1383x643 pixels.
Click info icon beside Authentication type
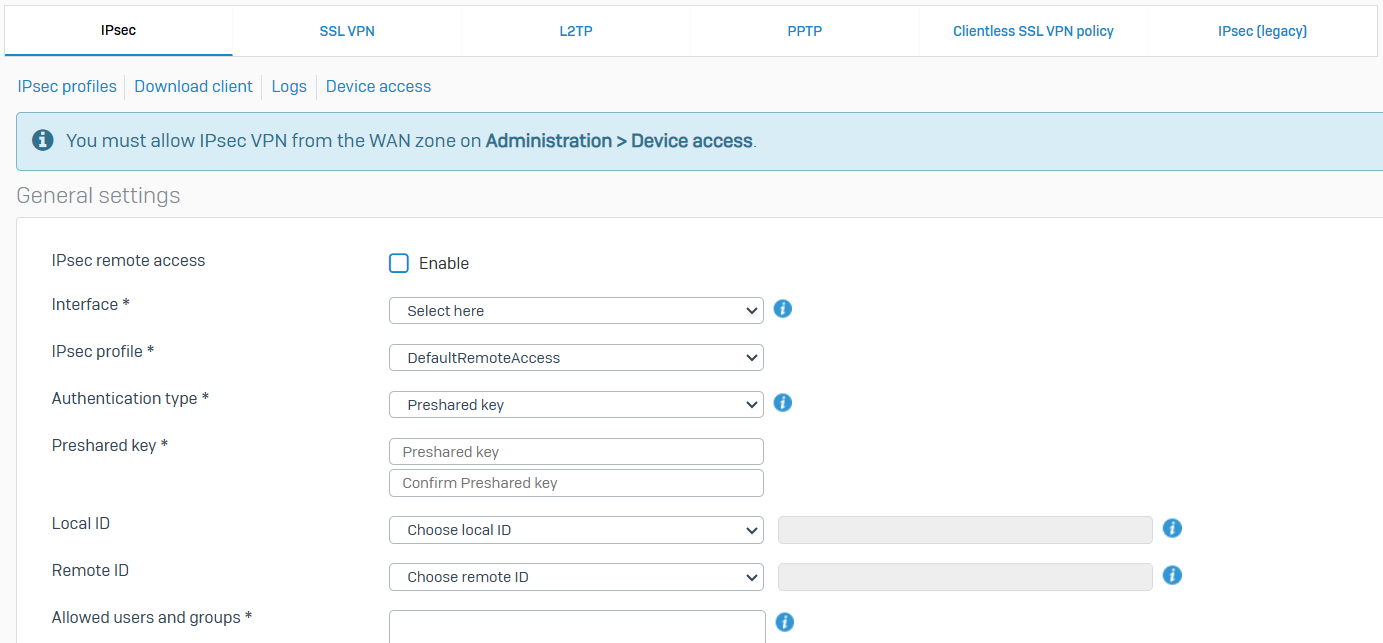click(783, 403)
